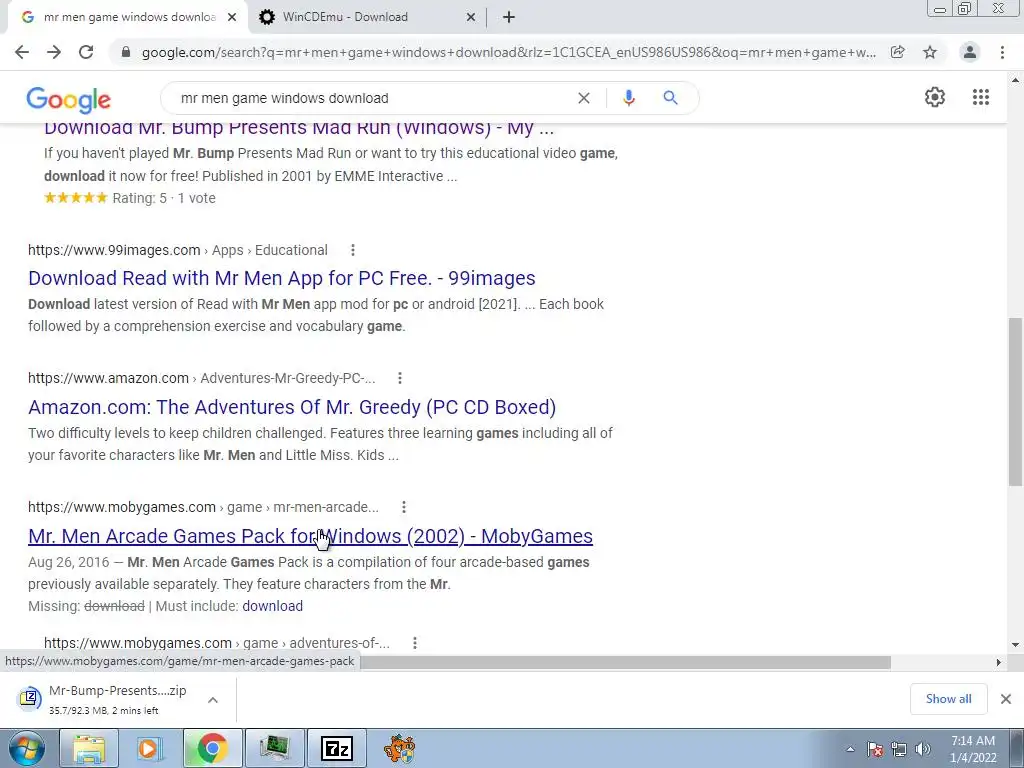
Task: Click Show all downloads button
Action: [948, 699]
